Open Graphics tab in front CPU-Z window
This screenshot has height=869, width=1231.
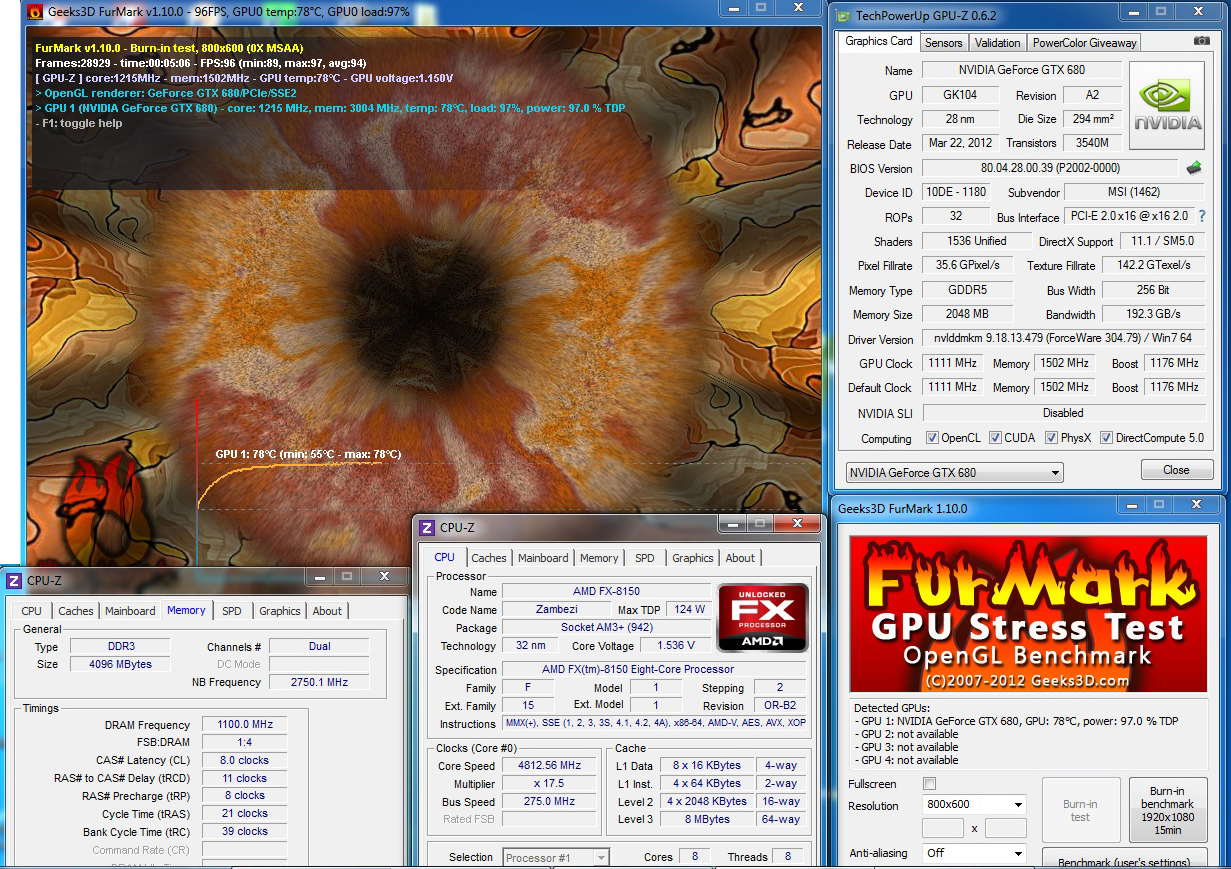point(693,558)
